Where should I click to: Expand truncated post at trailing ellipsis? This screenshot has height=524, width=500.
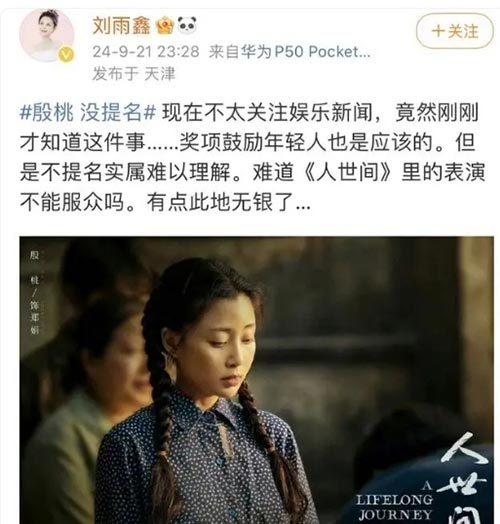point(303,203)
